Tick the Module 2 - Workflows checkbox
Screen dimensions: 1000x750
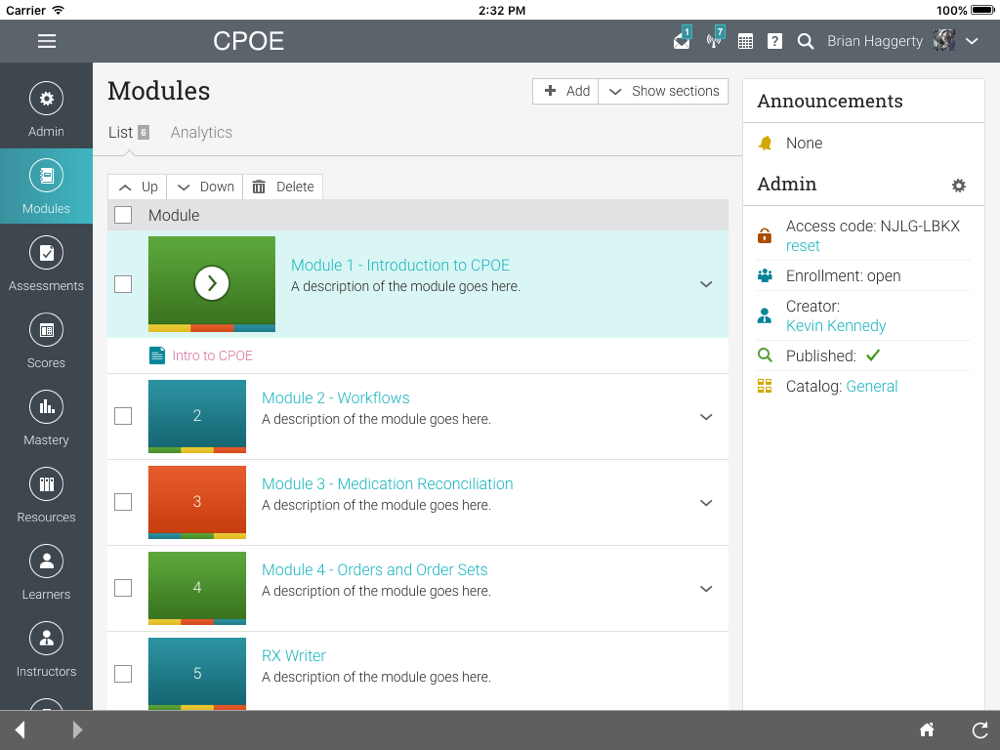click(x=123, y=416)
